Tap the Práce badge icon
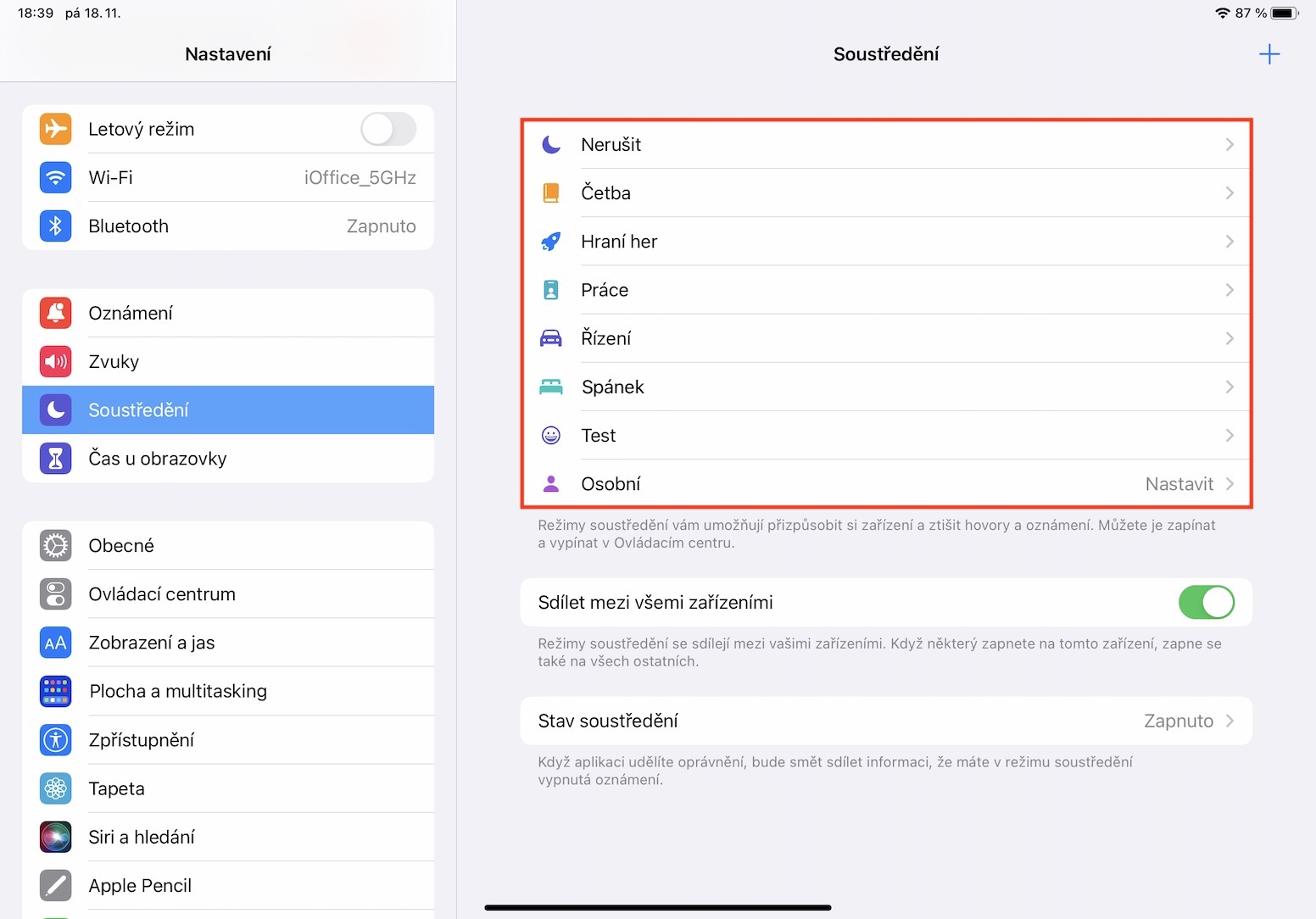This screenshot has height=919, width=1316. pyautogui.click(x=551, y=290)
